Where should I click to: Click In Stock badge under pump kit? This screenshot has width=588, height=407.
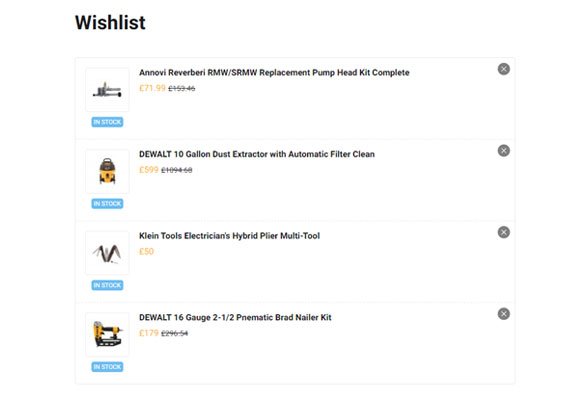pos(107,122)
